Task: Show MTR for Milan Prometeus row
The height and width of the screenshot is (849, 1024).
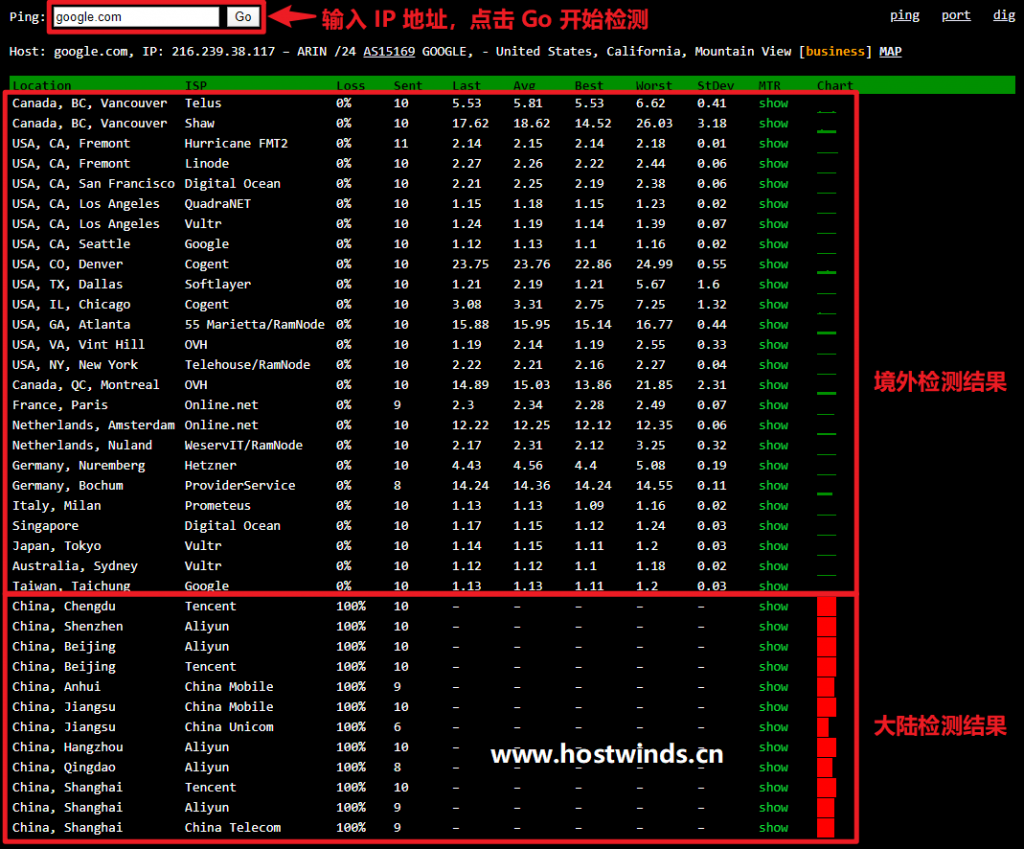Action: coord(773,505)
